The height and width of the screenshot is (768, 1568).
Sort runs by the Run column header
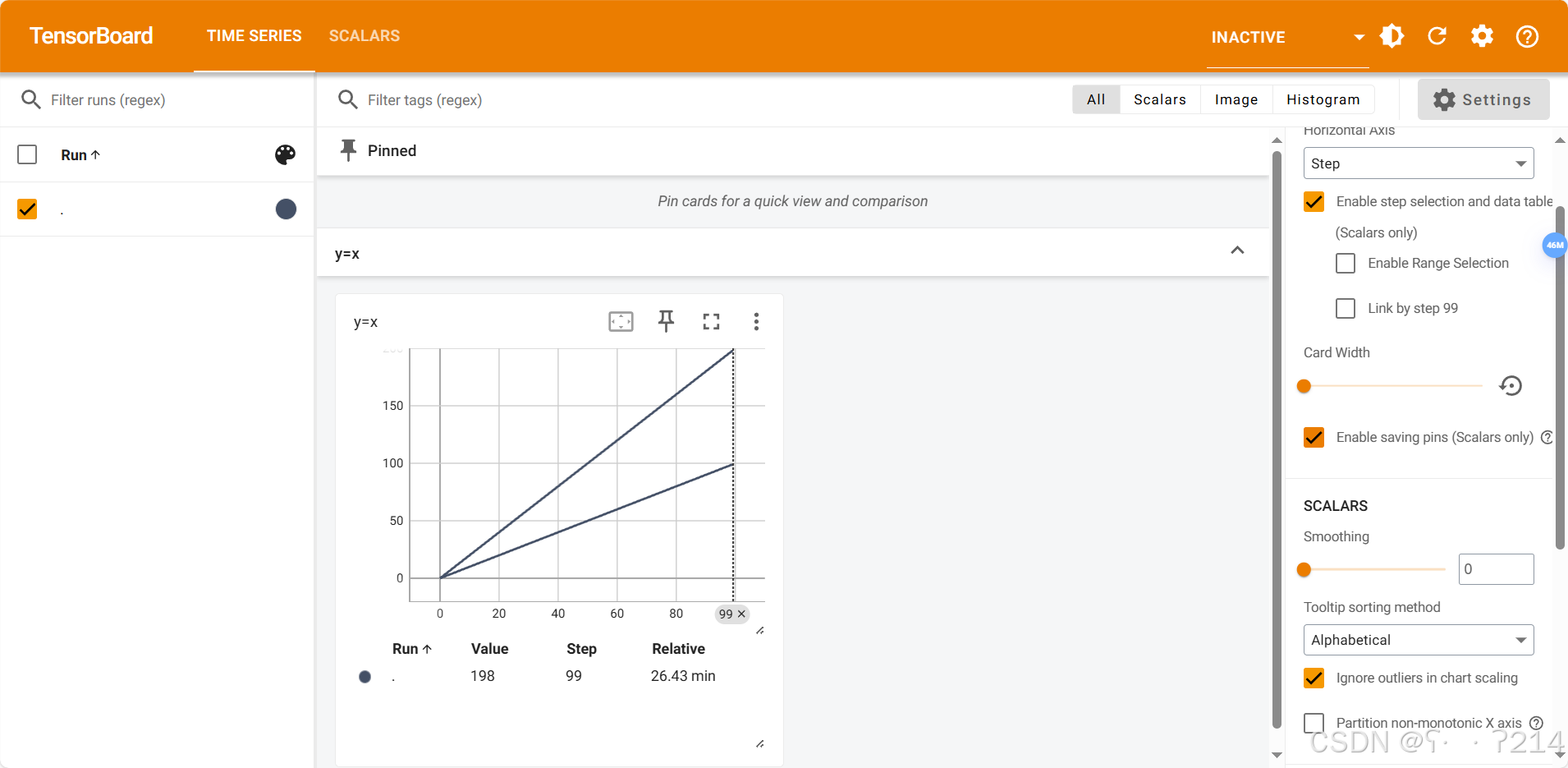pos(80,154)
